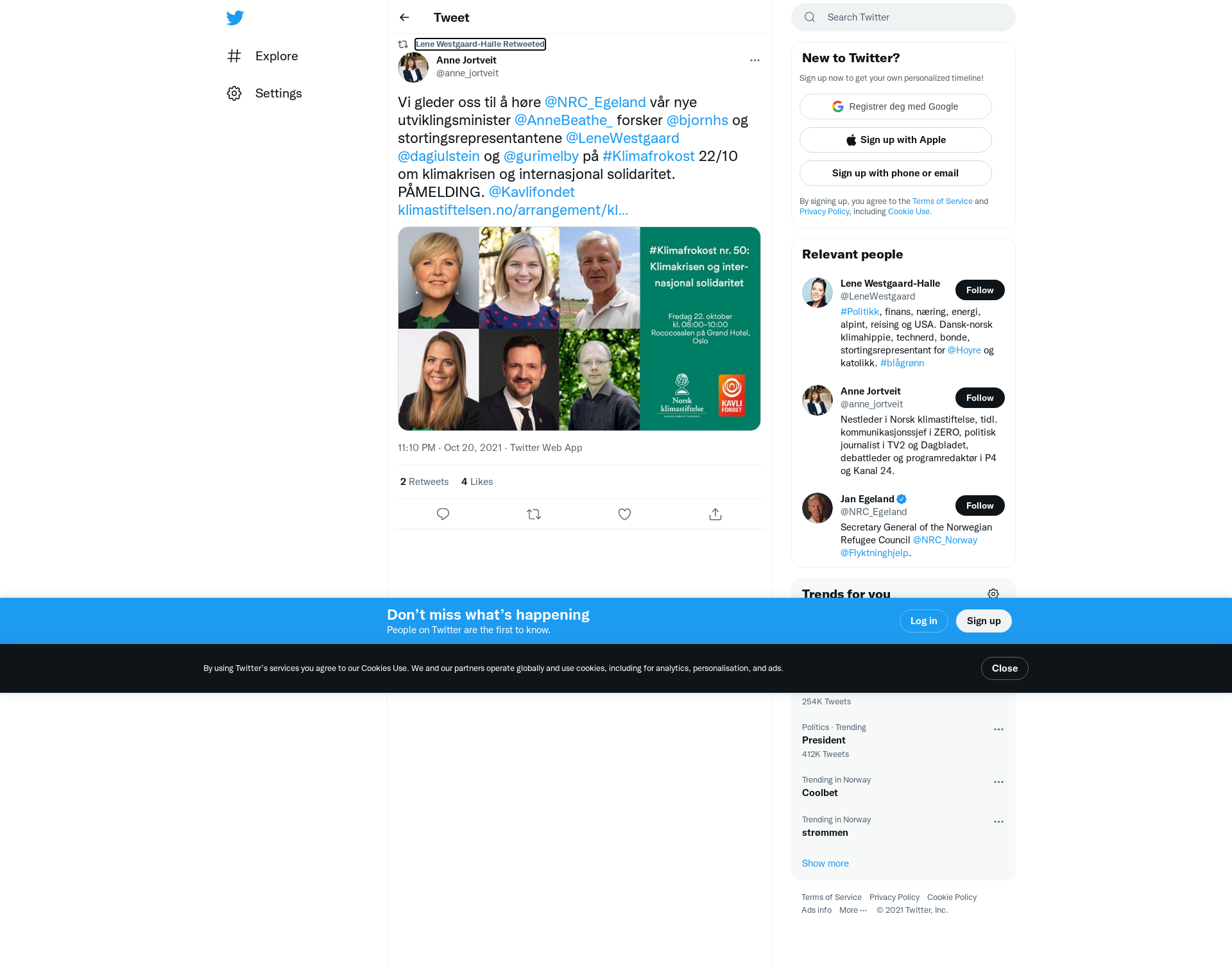Go back using the arrow icon
Screen dimensions: 1232x968
(x=404, y=17)
